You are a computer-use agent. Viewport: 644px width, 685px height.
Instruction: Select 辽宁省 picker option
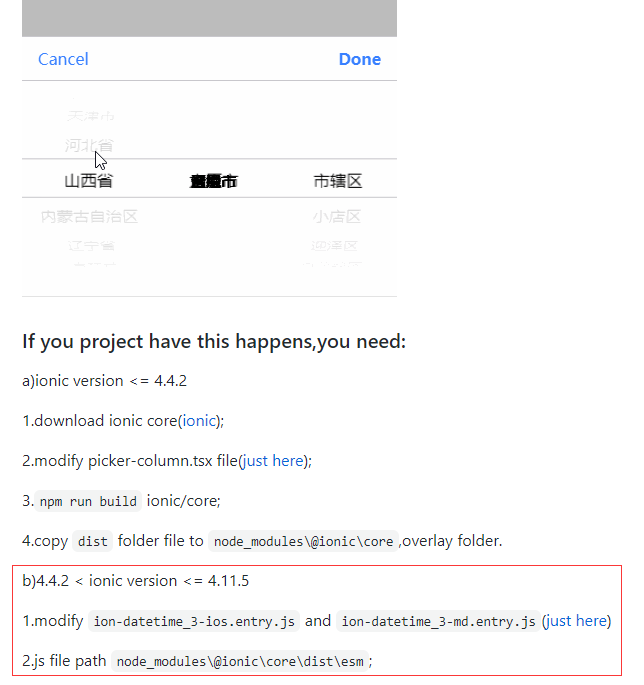(x=91, y=246)
